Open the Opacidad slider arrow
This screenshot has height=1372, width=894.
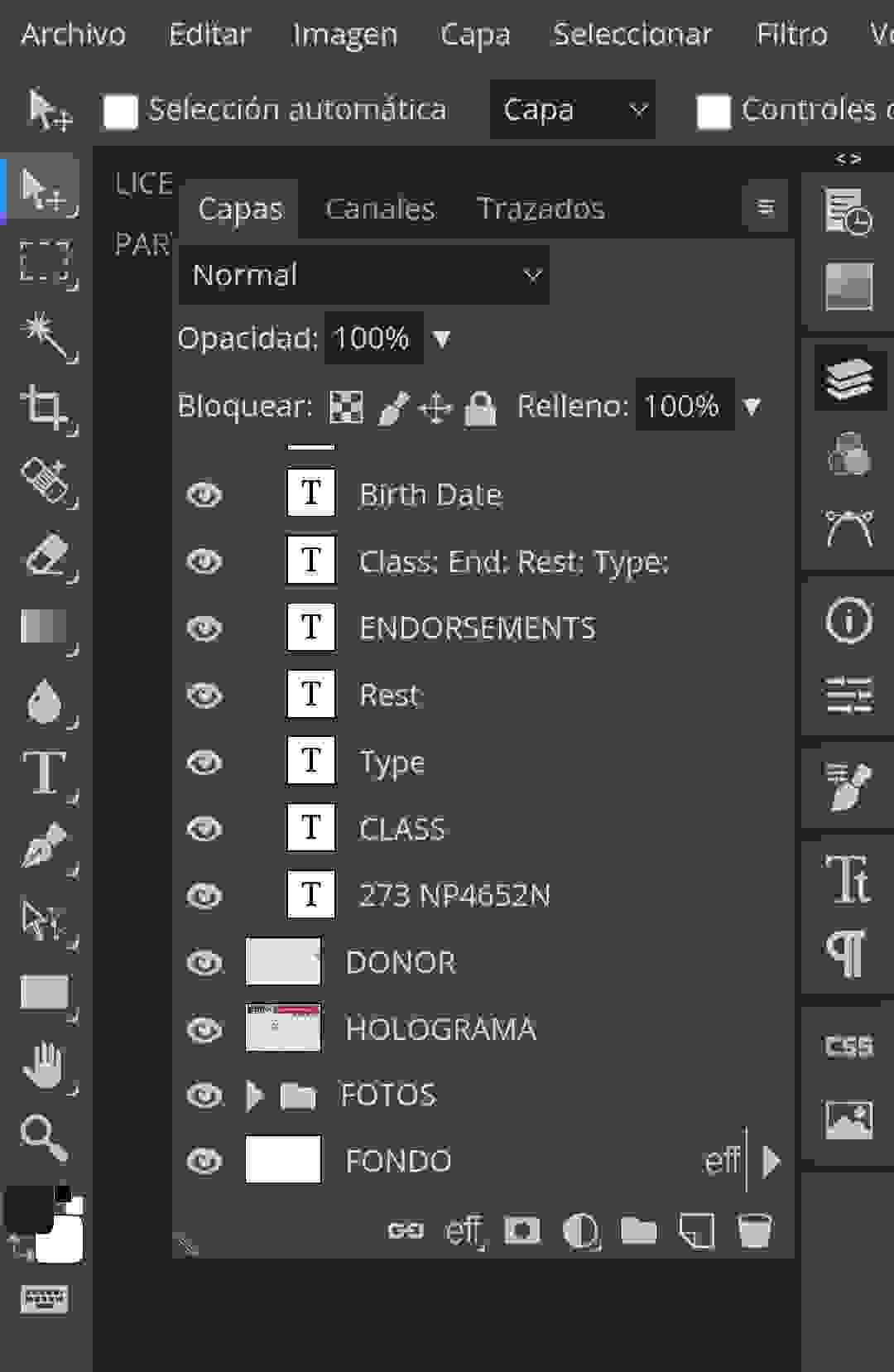[x=442, y=339]
